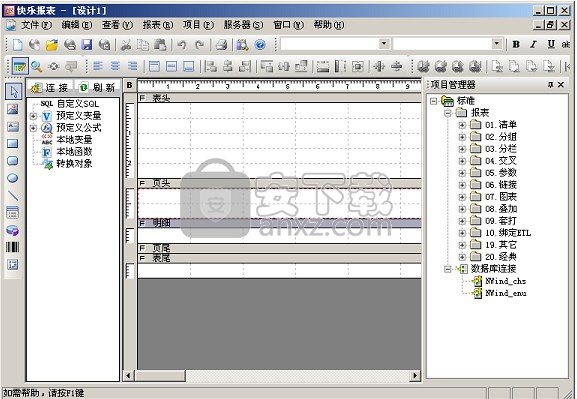Open the 查看(V) menu

tap(117, 25)
